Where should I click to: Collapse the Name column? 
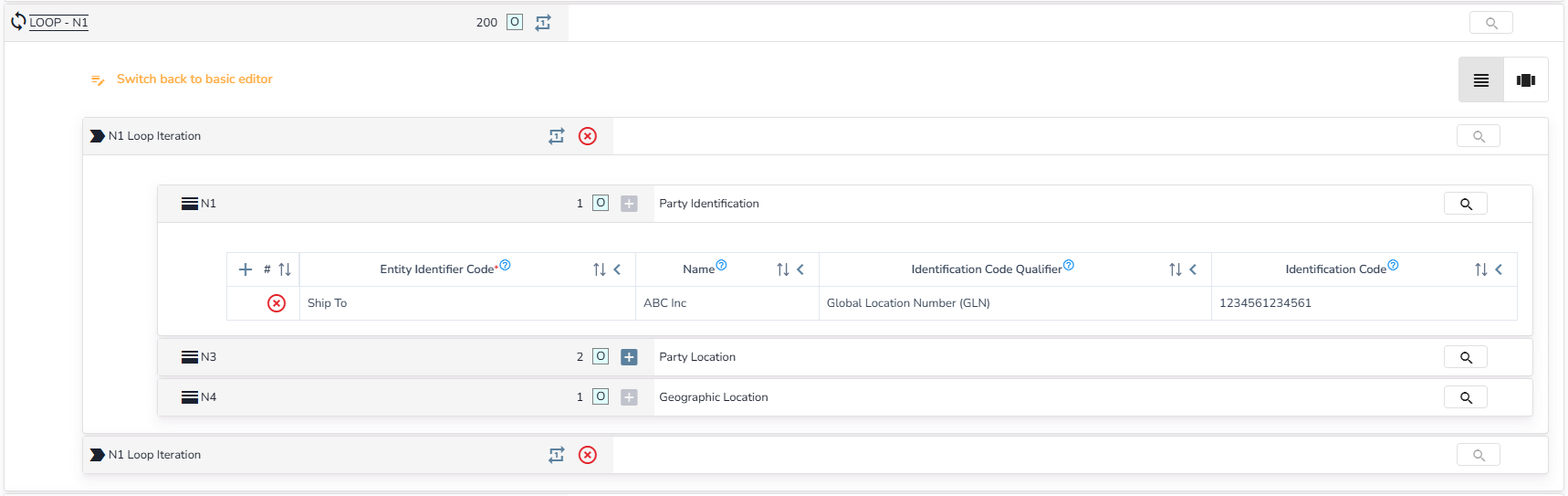click(x=800, y=269)
